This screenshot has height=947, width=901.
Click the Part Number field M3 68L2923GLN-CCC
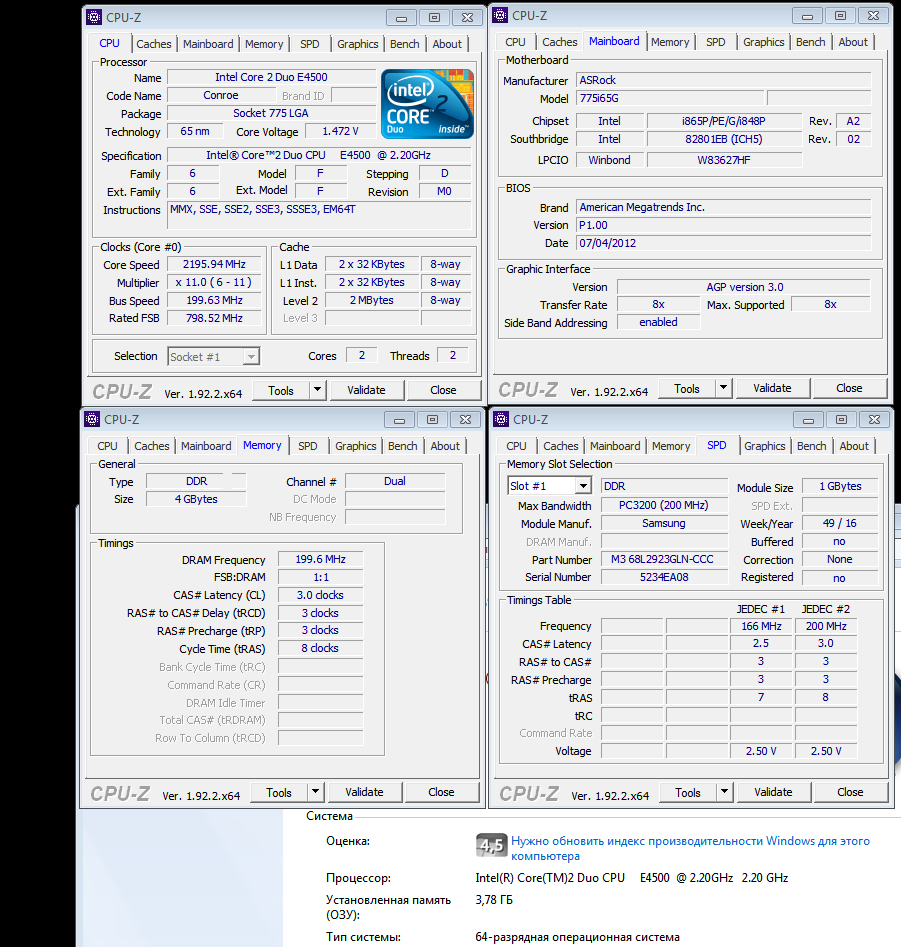[x=663, y=560]
